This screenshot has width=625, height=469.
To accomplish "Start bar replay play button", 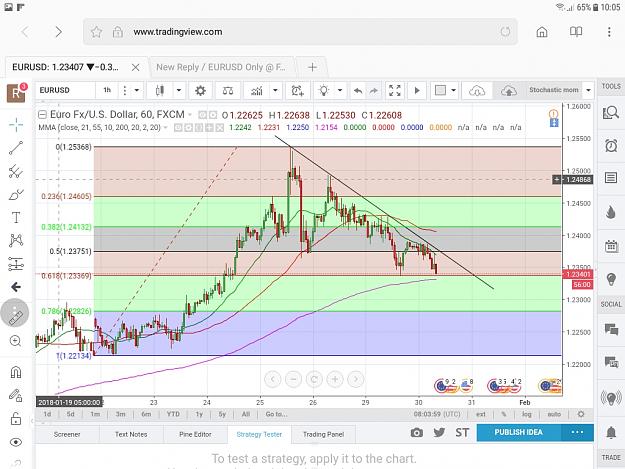I will pos(417,91).
